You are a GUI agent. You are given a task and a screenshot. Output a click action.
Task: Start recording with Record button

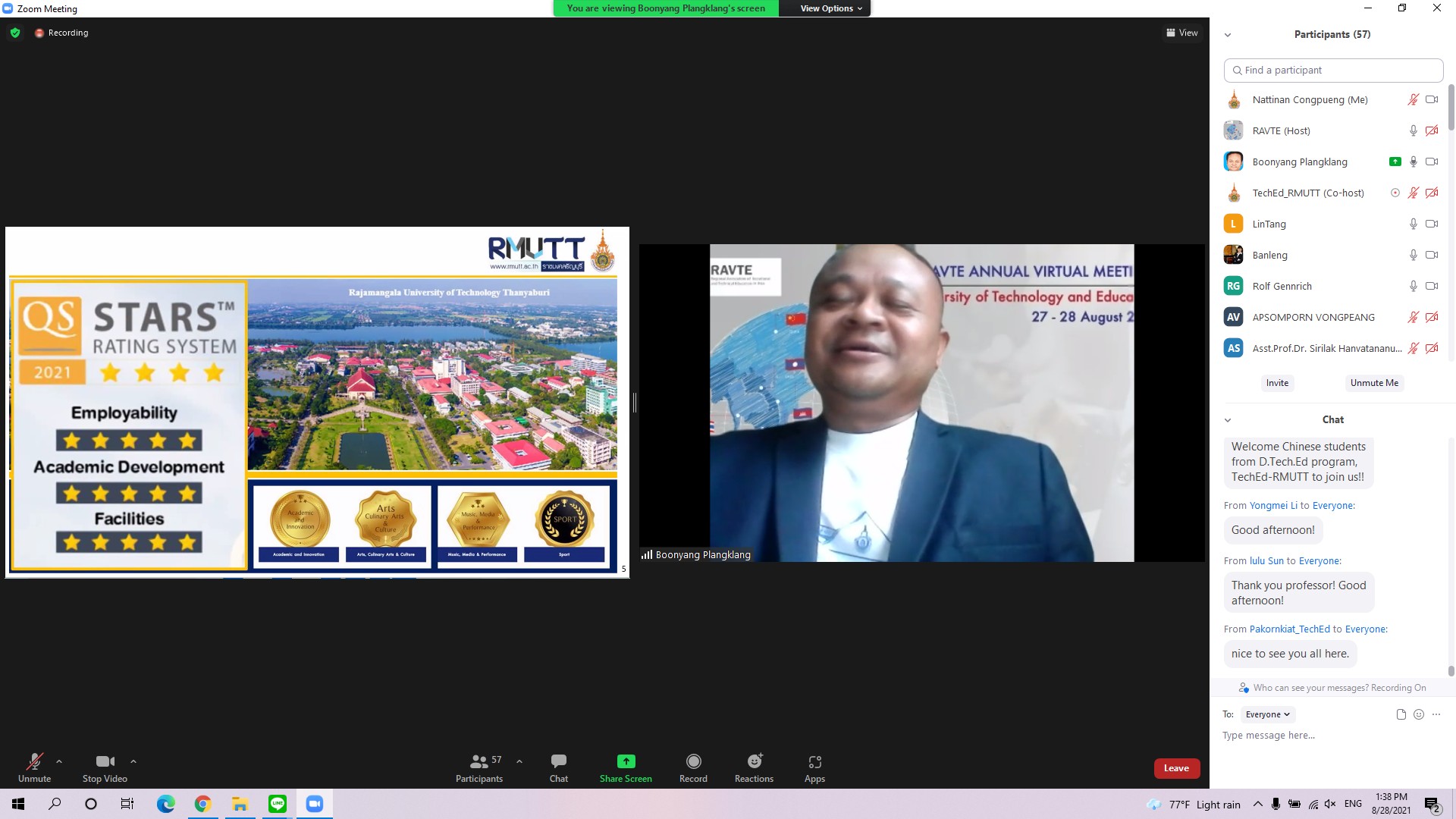tap(693, 767)
